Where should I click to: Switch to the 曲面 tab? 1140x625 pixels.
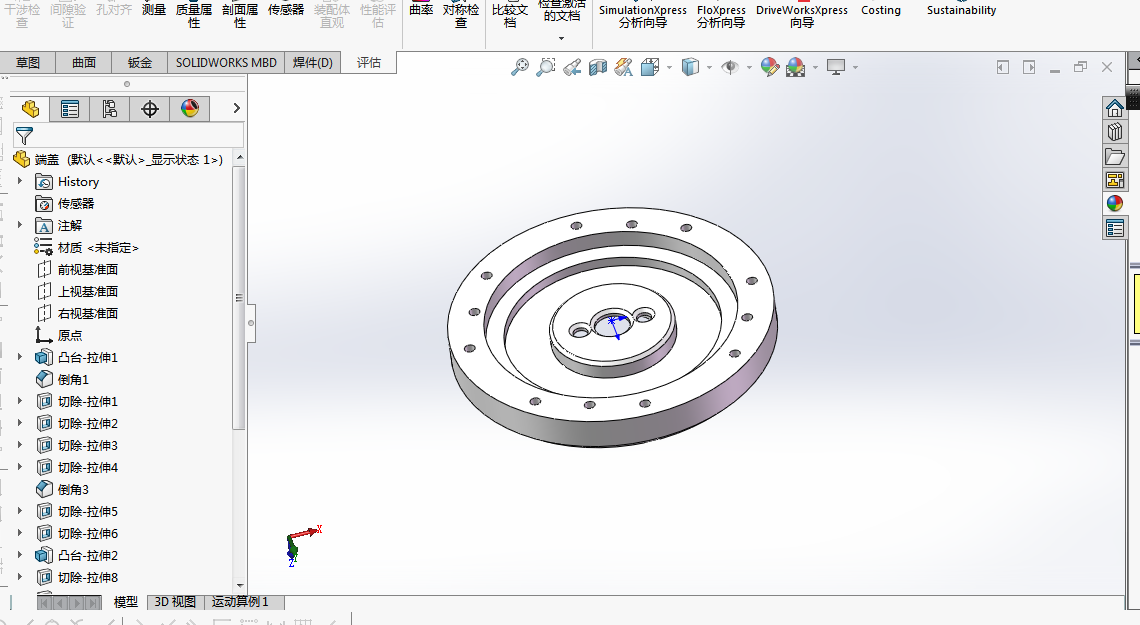pyautogui.click(x=84, y=62)
